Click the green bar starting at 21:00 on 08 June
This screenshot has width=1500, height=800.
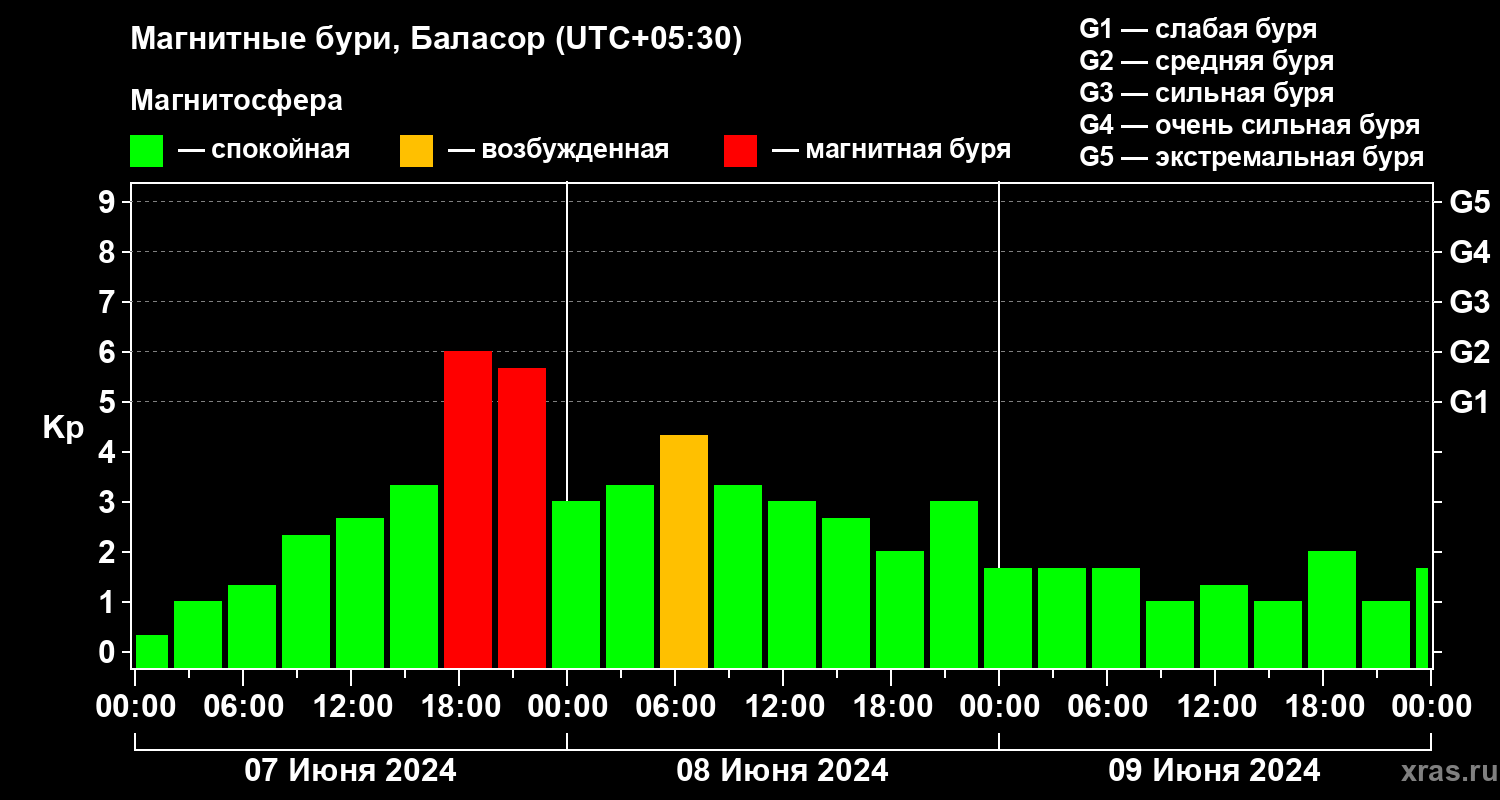(954, 585)
